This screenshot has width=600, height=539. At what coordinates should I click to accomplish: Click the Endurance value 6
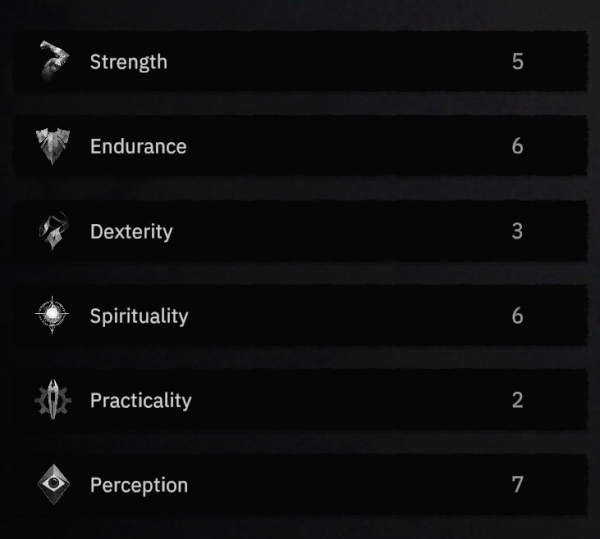pos(517,146)
